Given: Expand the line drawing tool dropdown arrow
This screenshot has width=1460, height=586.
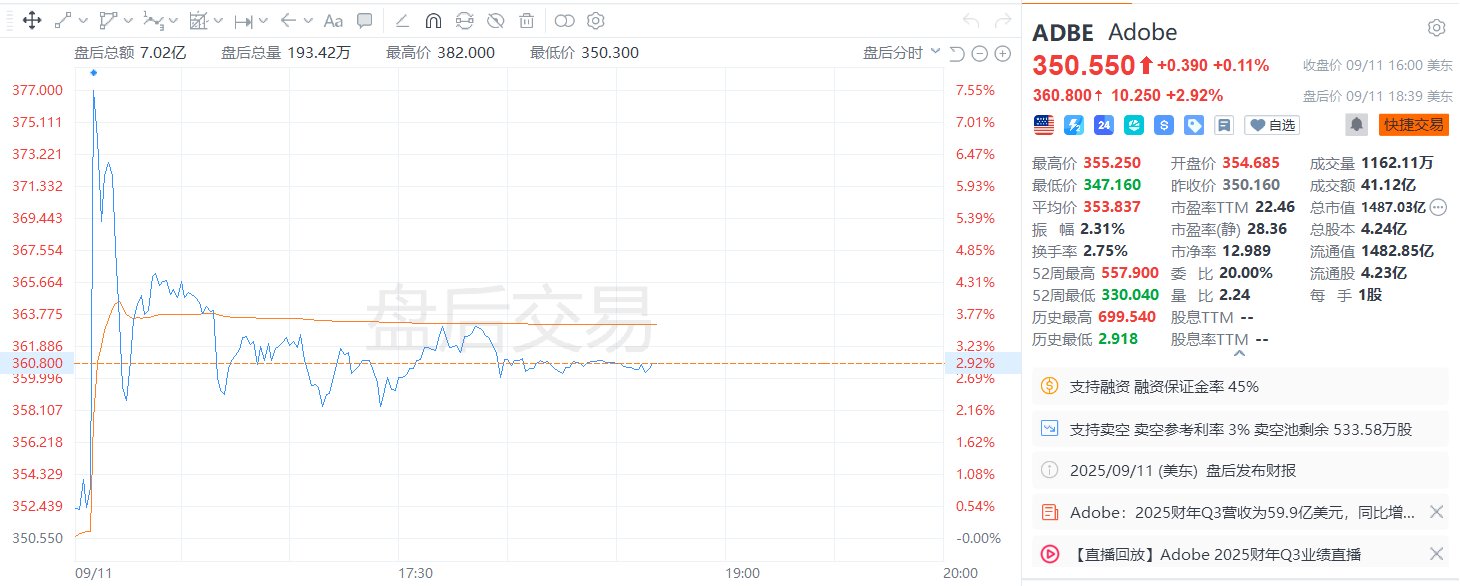Looking at the screenshot, I should point(83,20).
